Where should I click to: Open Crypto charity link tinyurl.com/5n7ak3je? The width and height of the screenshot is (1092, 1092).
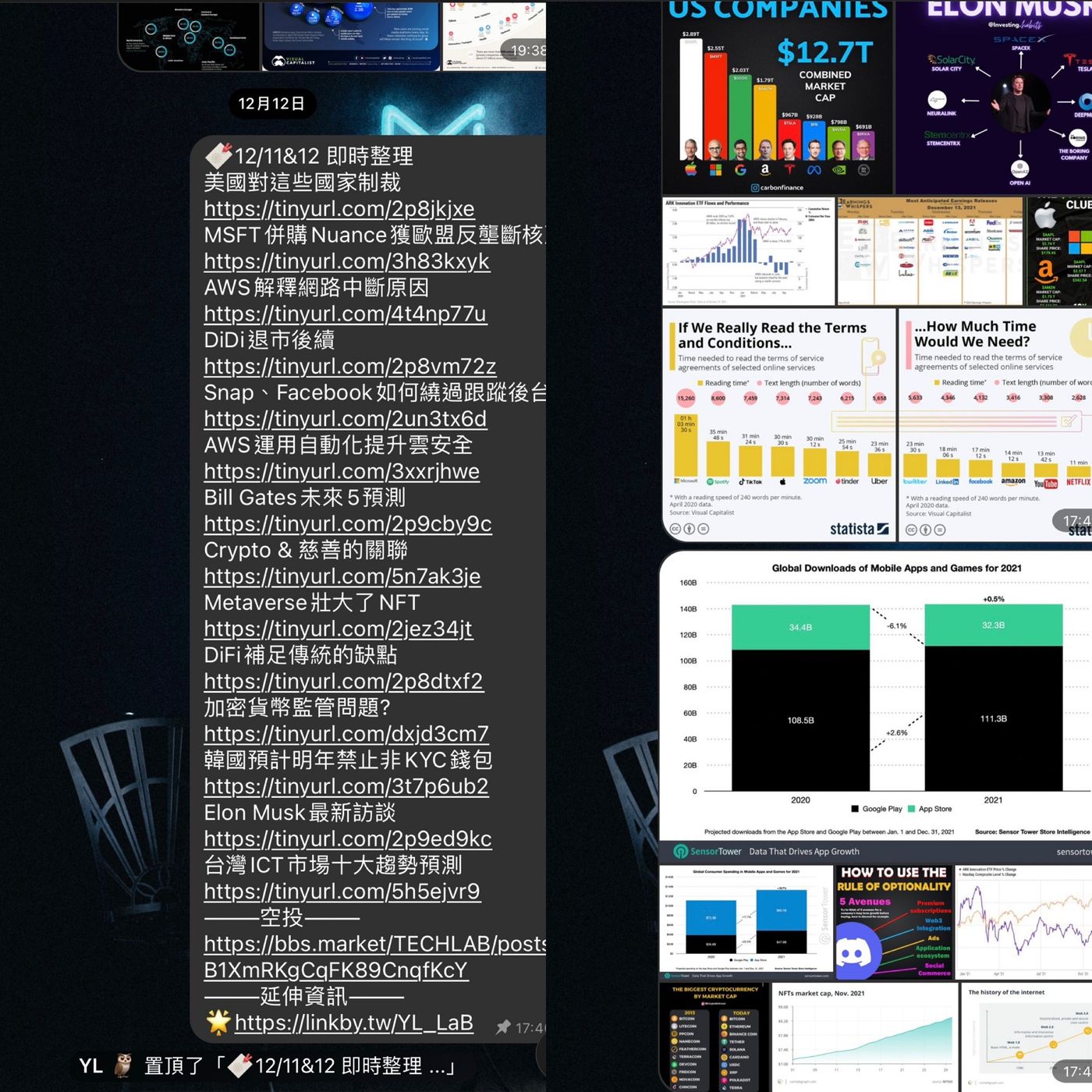point(342,576)
